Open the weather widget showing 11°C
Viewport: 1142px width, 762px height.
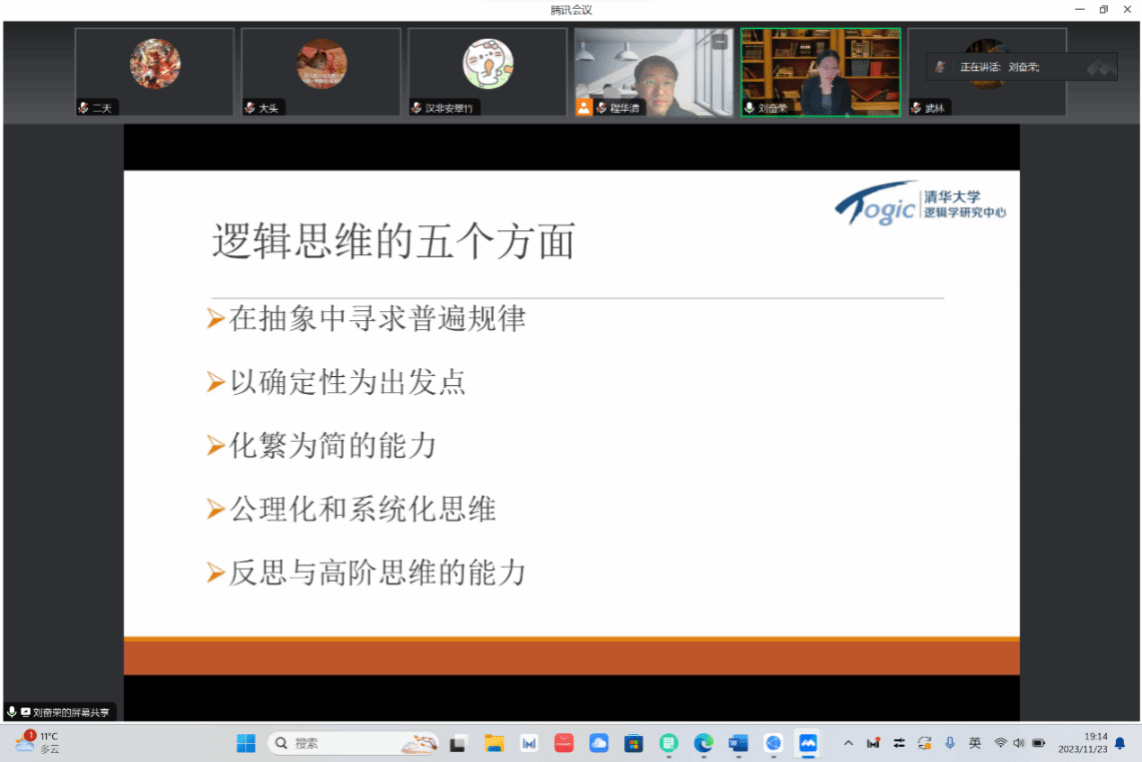click(x=36, y=742)
